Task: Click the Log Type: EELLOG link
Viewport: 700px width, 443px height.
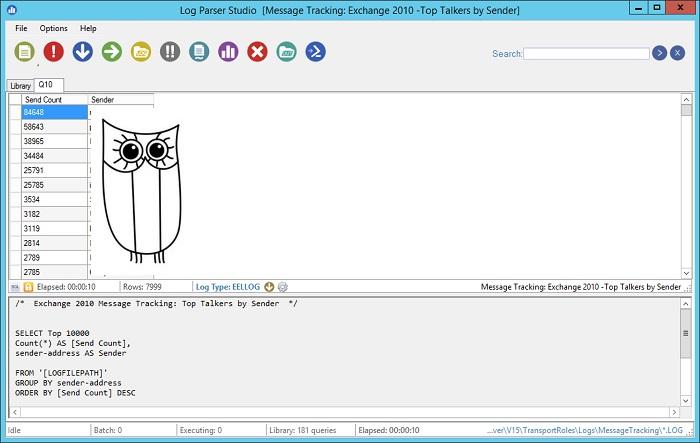Action: point(228,287)
